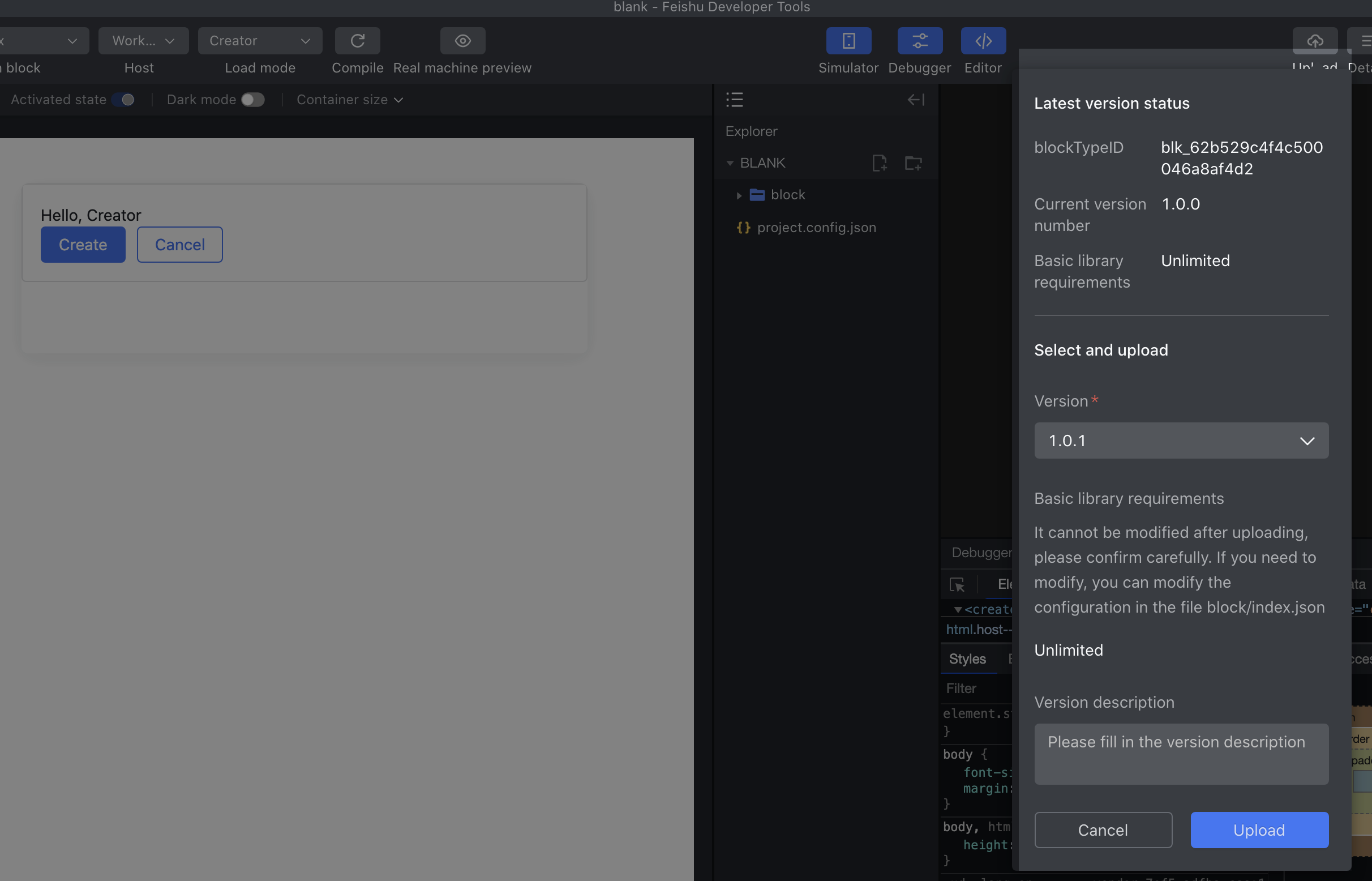Open the Version 1.0.1 dropdown

point(1181,440)
